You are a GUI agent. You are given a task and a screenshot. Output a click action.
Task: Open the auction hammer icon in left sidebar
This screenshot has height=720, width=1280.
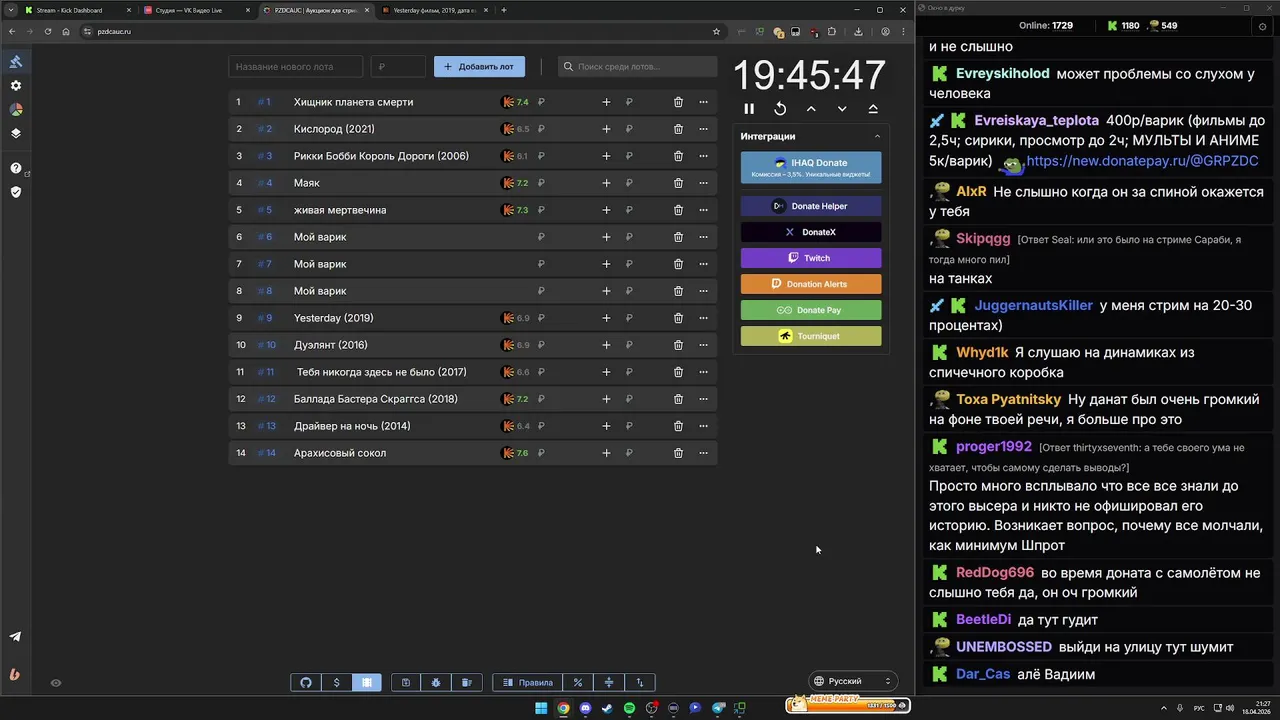(16, 61)
